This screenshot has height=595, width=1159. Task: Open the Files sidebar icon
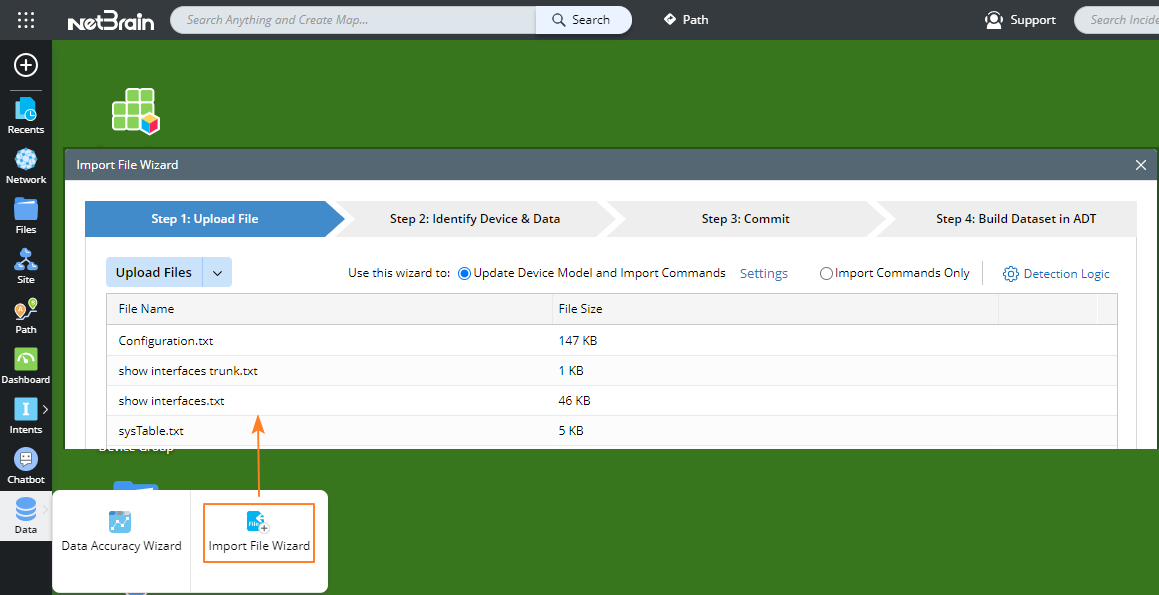point(26,215)
